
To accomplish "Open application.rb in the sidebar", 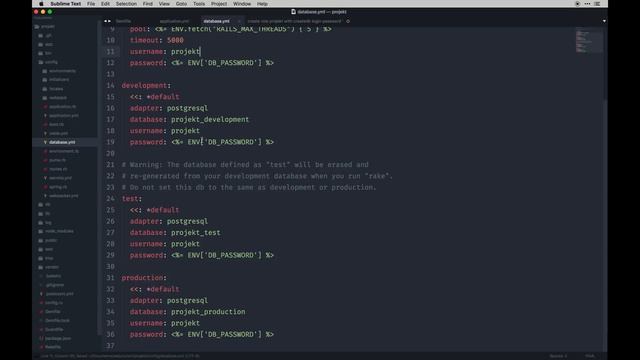I will coord(60,107).
